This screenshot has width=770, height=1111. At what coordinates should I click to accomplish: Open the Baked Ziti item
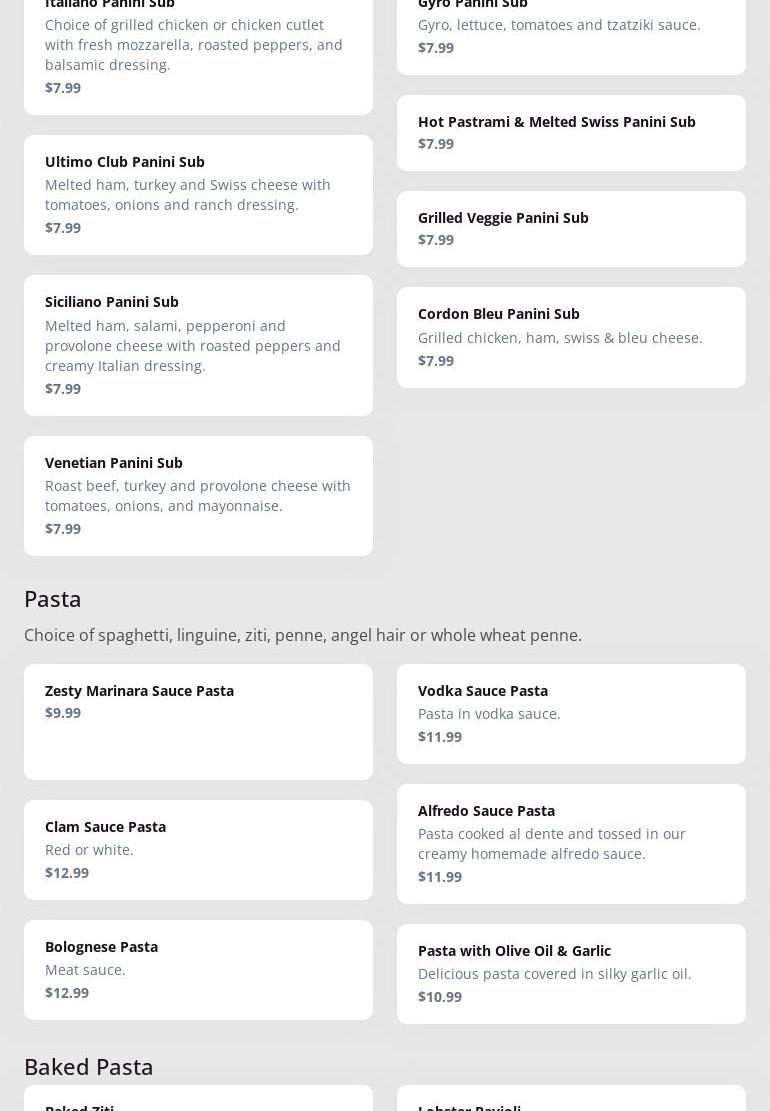[x=198, y=1100]
